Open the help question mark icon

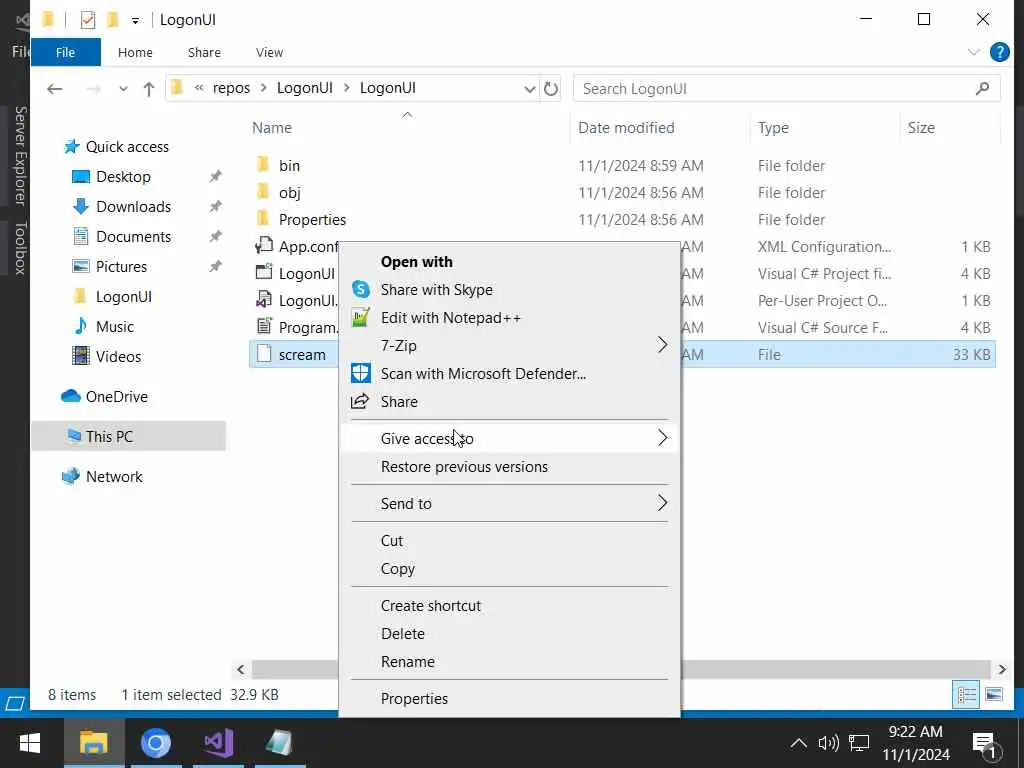999,52
